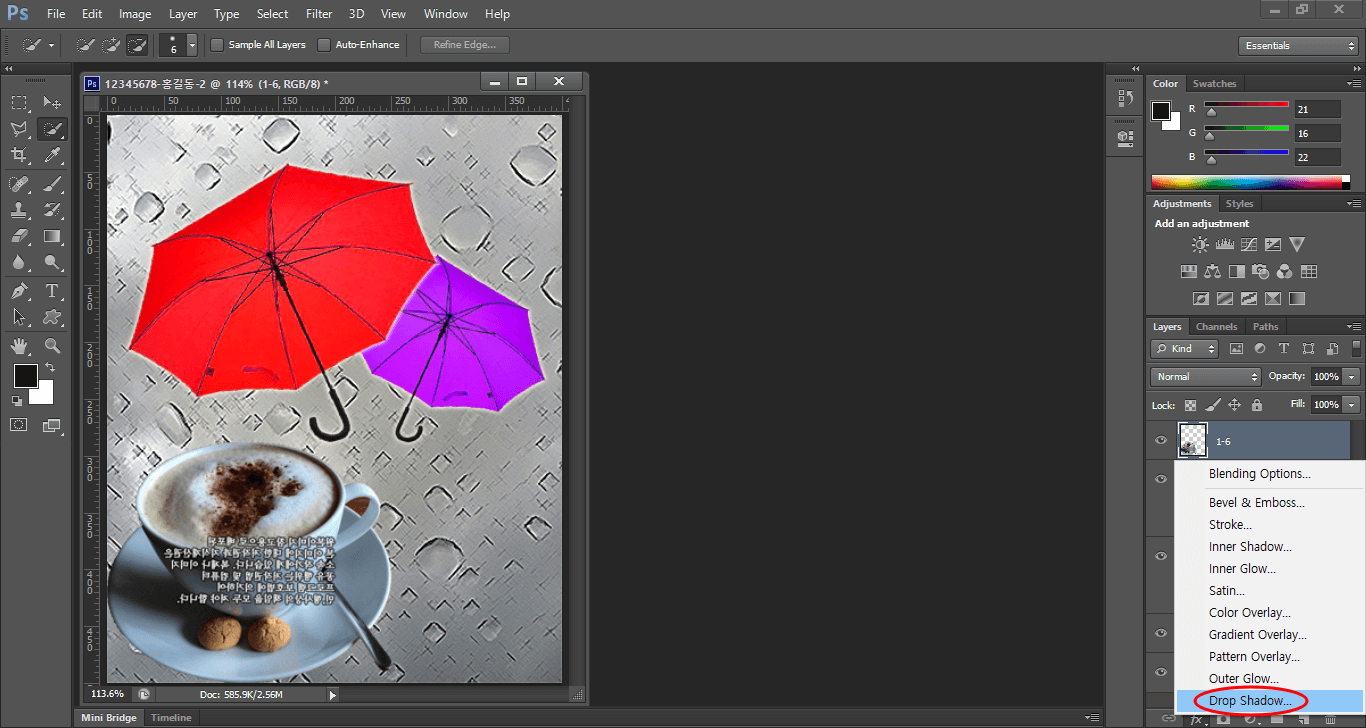Open the tool preset picker dropdown

(51, 46)
